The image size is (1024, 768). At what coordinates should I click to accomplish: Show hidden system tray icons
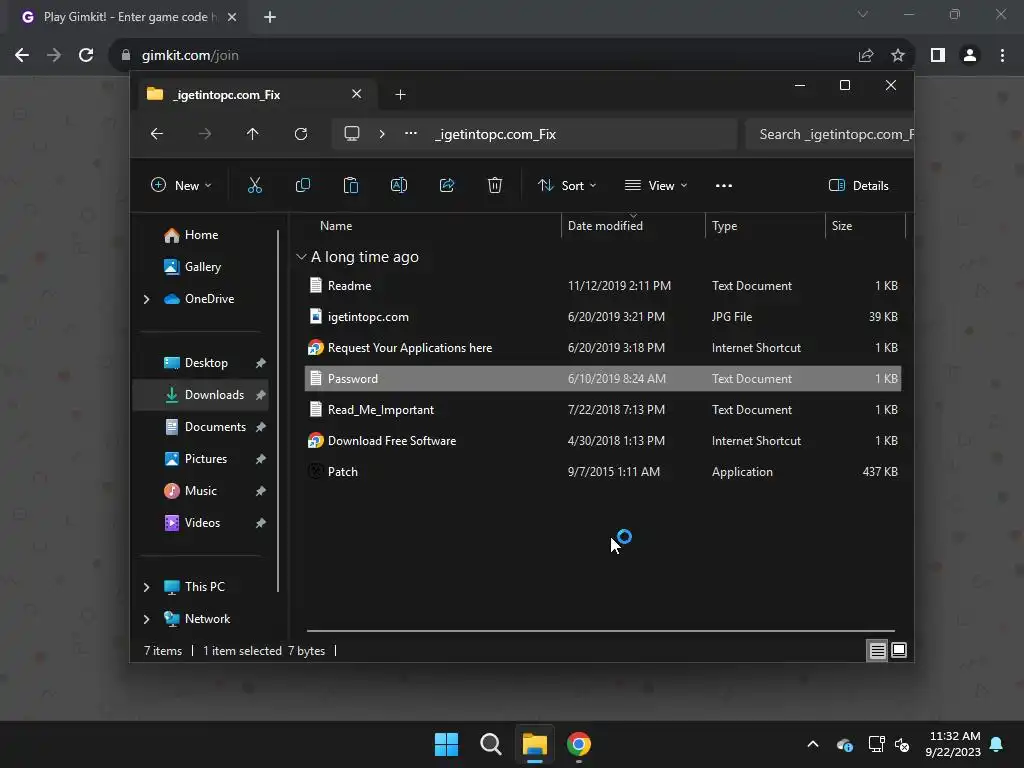tap(813, 744)
